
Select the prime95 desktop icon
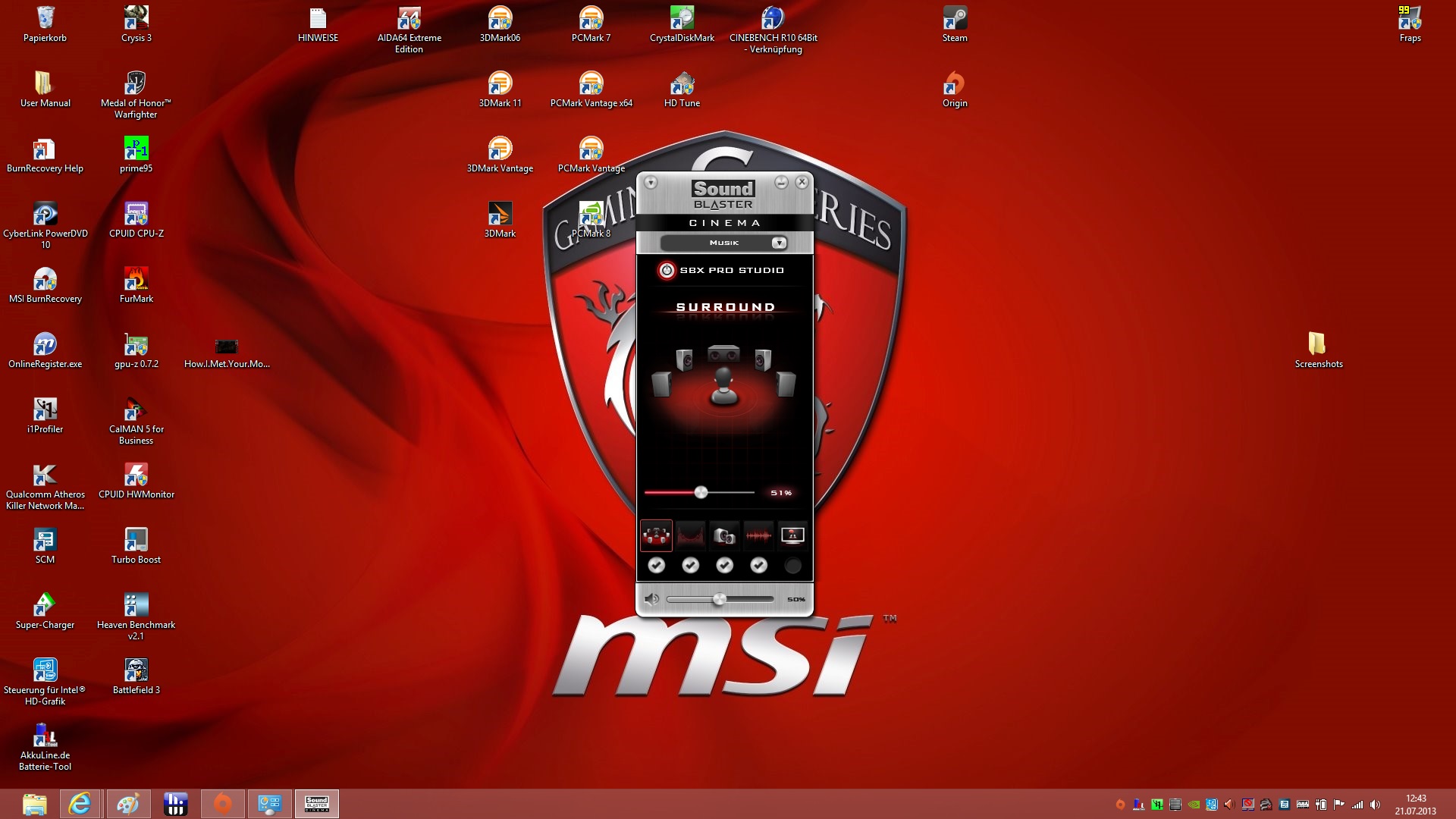[x=136, y=155]
